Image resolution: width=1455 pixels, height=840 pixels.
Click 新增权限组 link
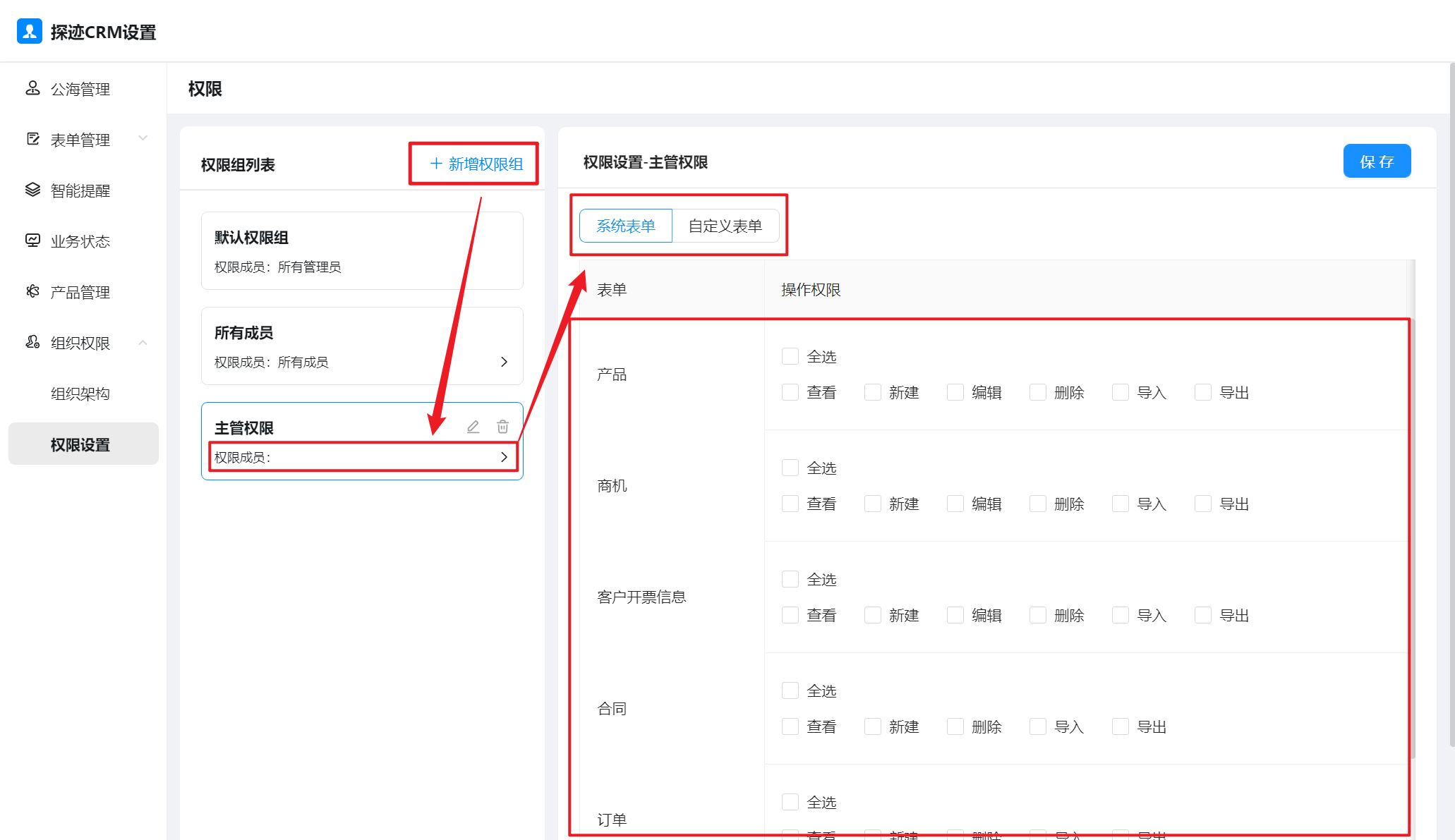tap(476, 164)
